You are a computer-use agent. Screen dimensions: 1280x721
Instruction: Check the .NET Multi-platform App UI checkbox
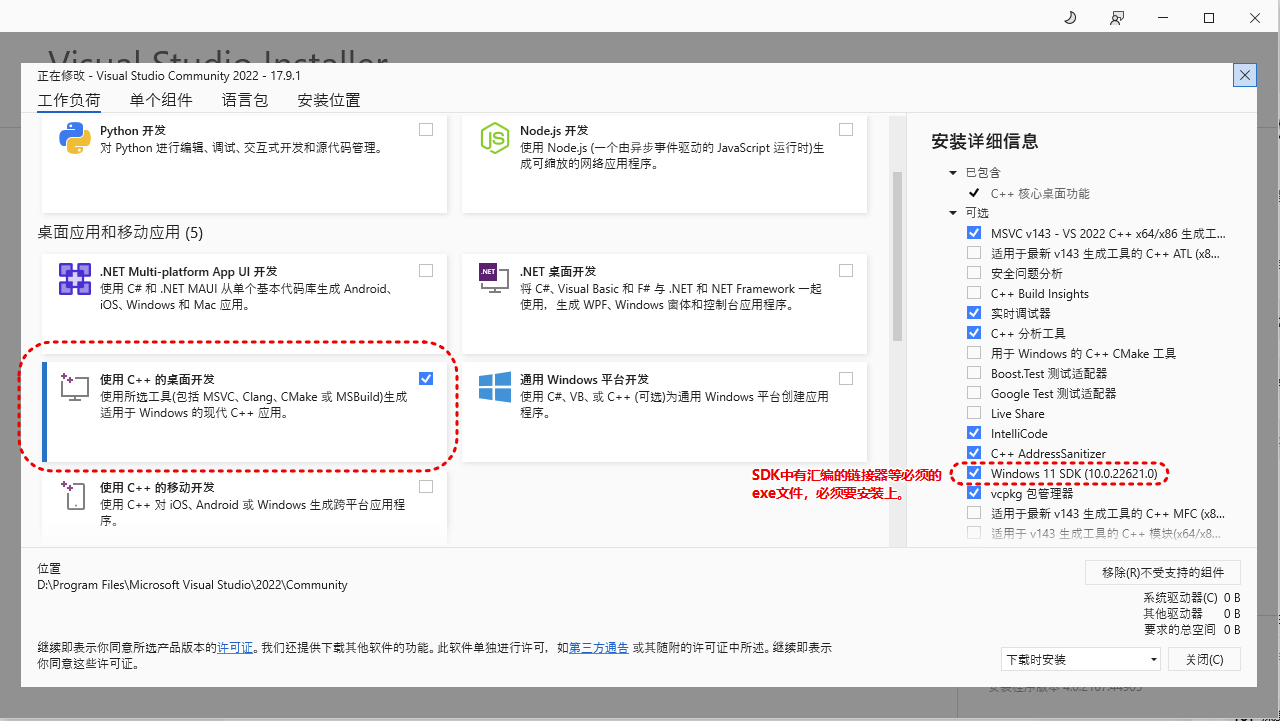click(426, 270)
